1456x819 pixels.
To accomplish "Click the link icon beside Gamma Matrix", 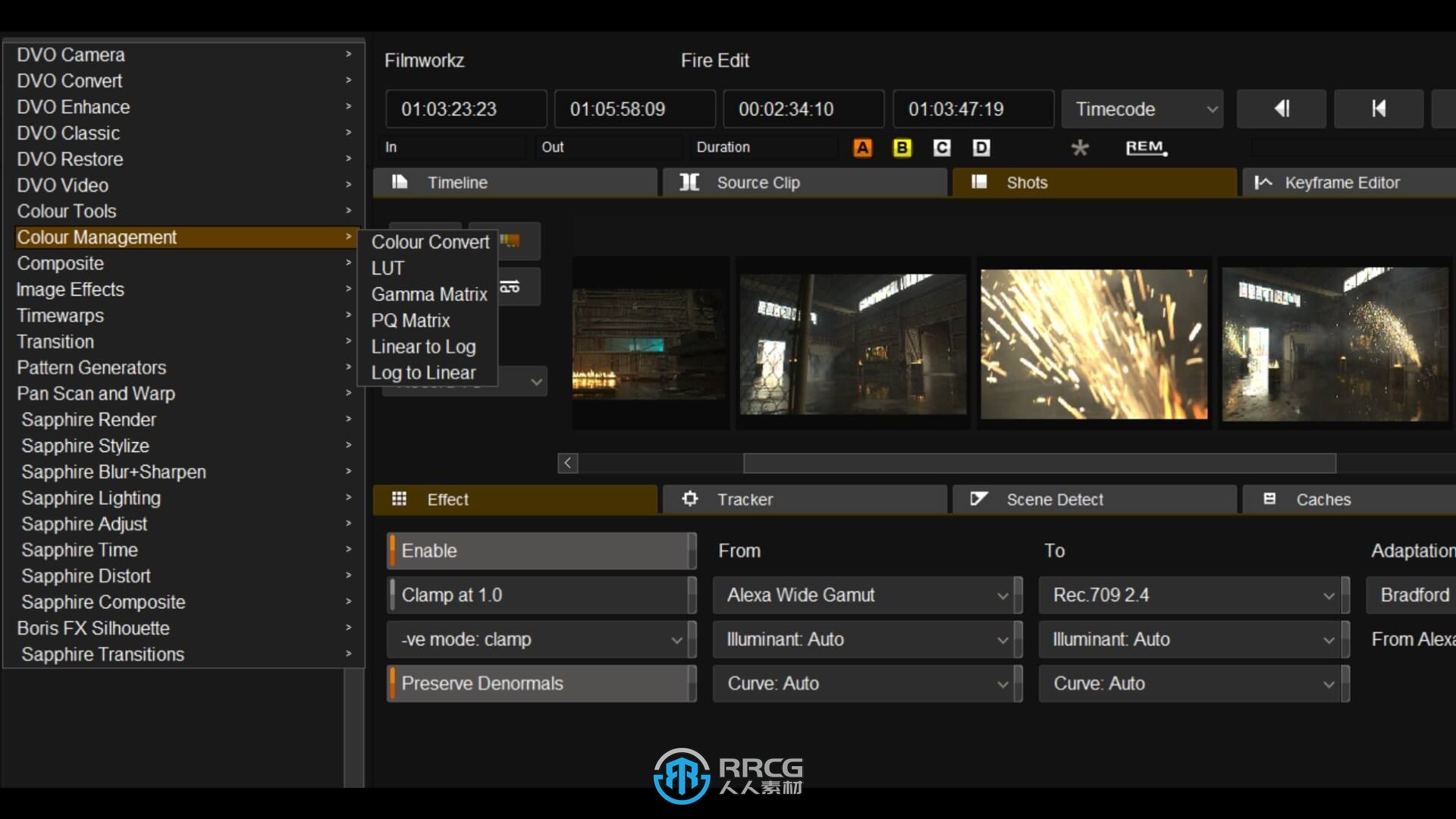I will 510,287.
